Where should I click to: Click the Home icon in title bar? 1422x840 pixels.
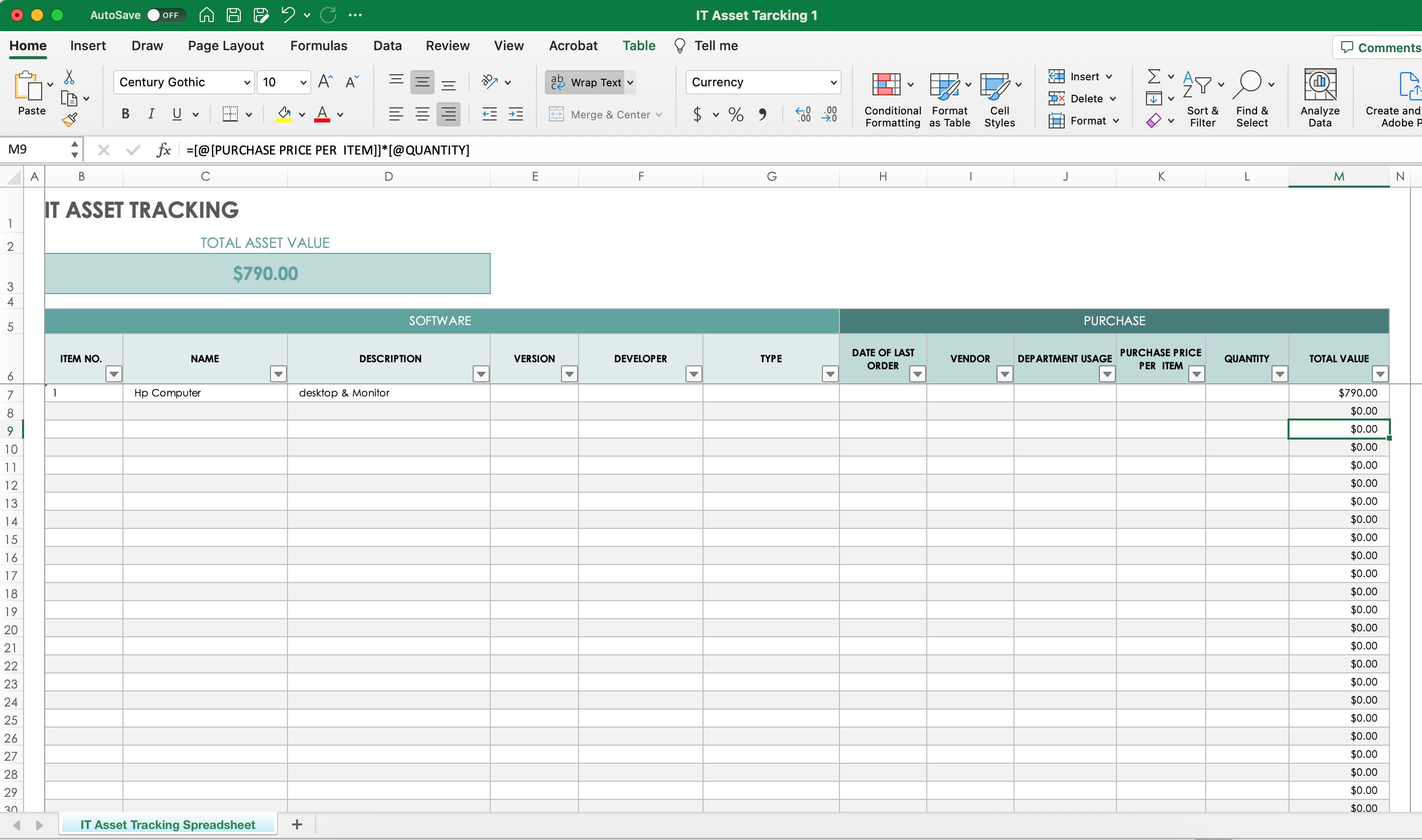(207, 15)
